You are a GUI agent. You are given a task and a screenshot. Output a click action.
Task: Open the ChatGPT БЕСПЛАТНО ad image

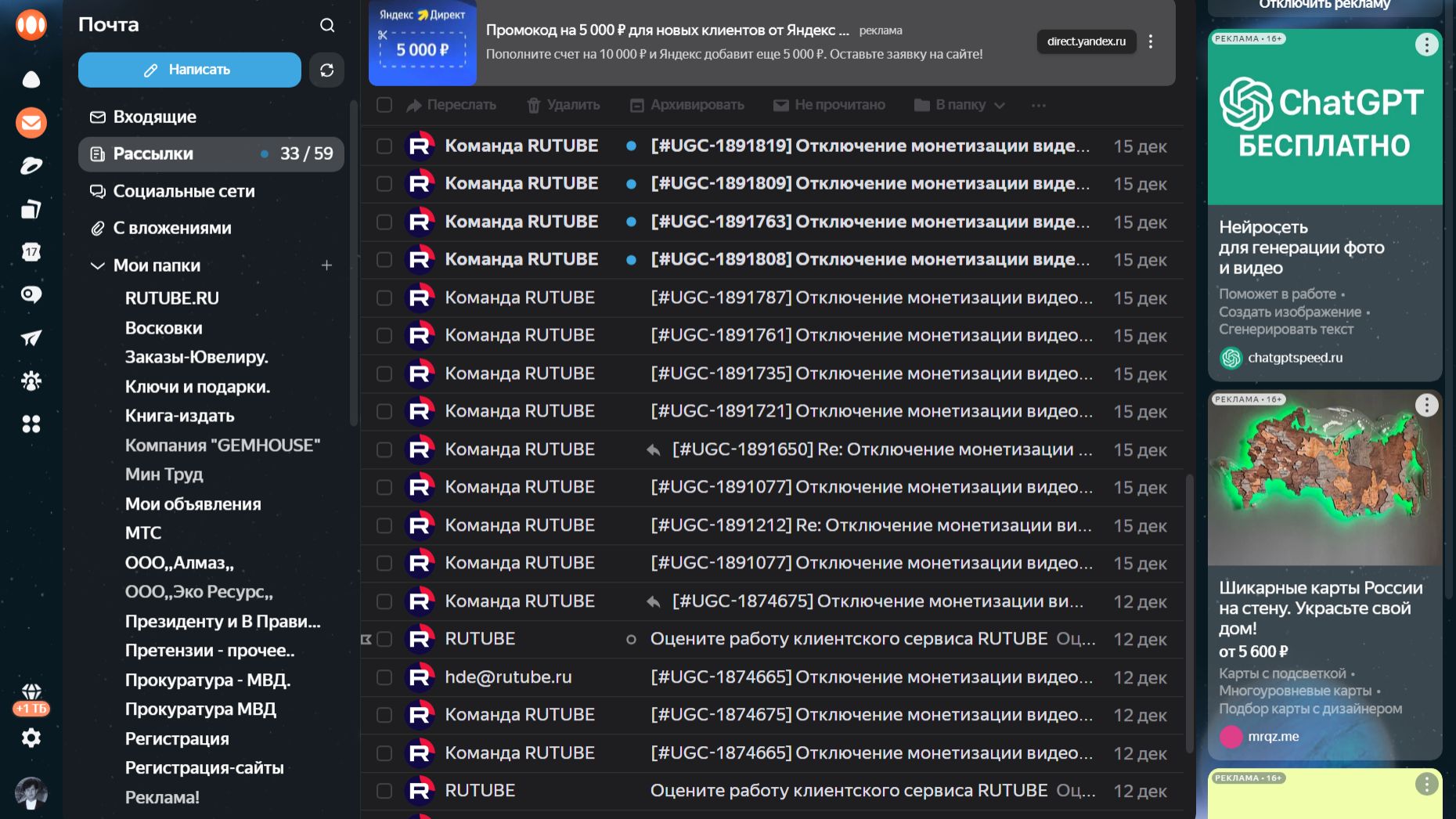point(1324,117)
